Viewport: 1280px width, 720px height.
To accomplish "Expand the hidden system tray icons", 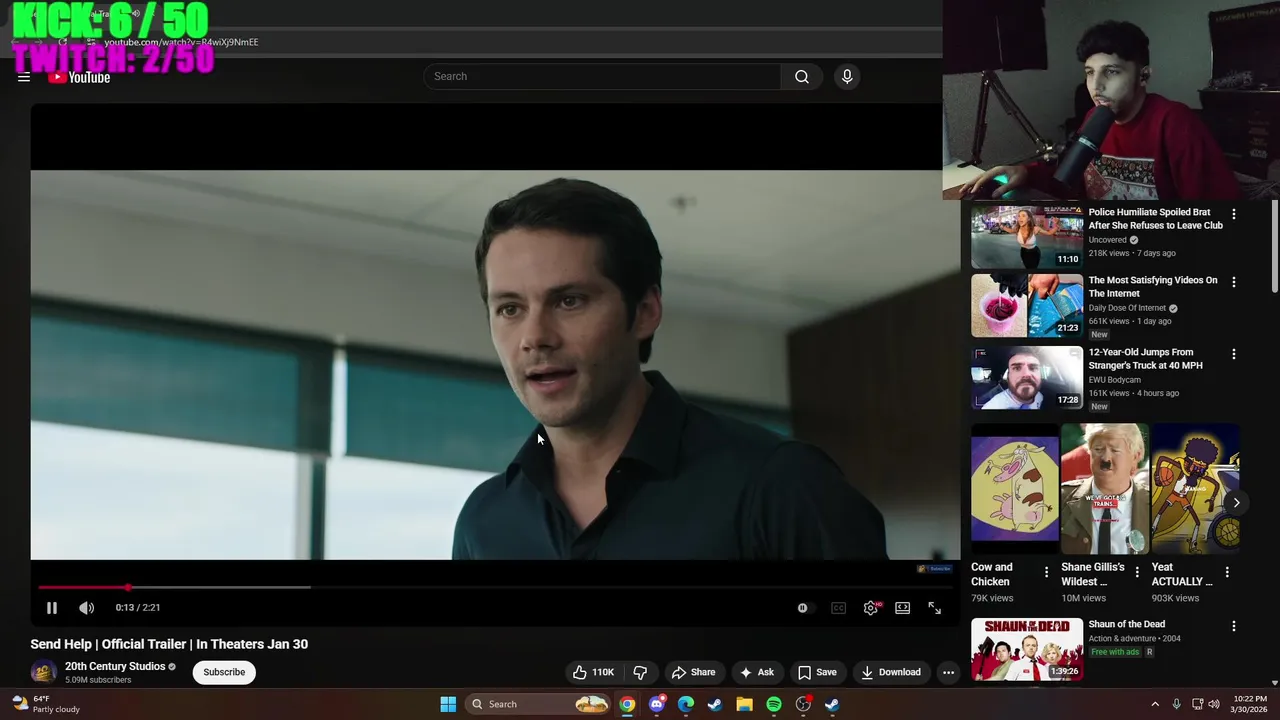I will 1154,704.
